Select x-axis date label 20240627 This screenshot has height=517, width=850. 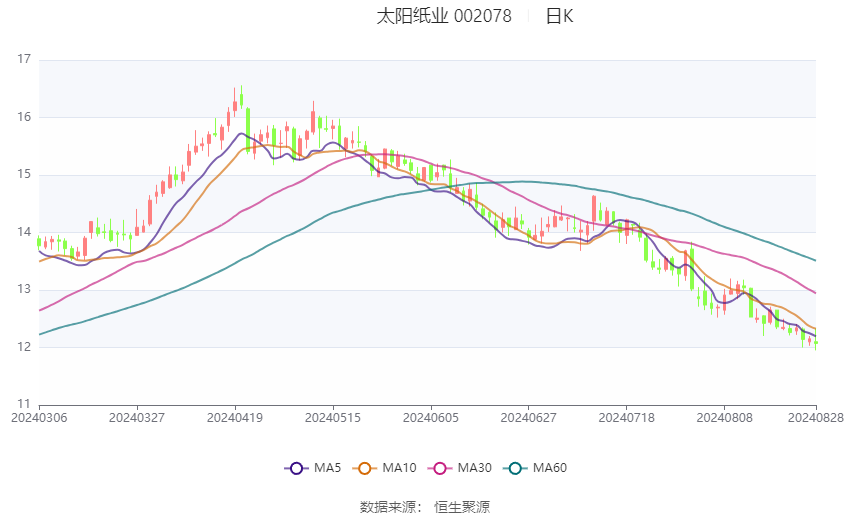[x=529, y=418]
